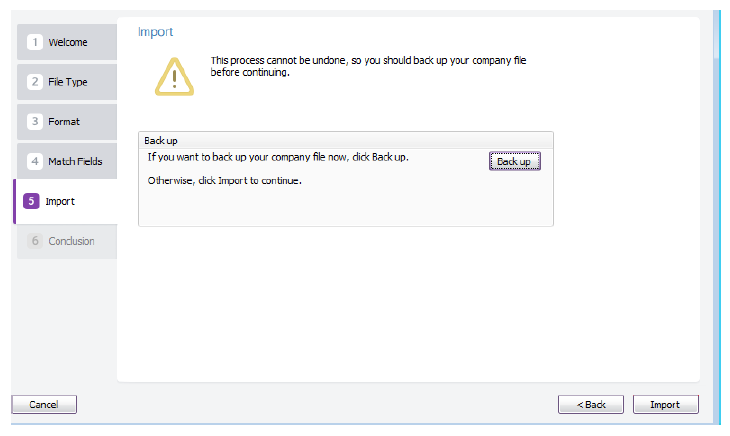
Task: Select step number 2 badge
Action: [34, 82]
